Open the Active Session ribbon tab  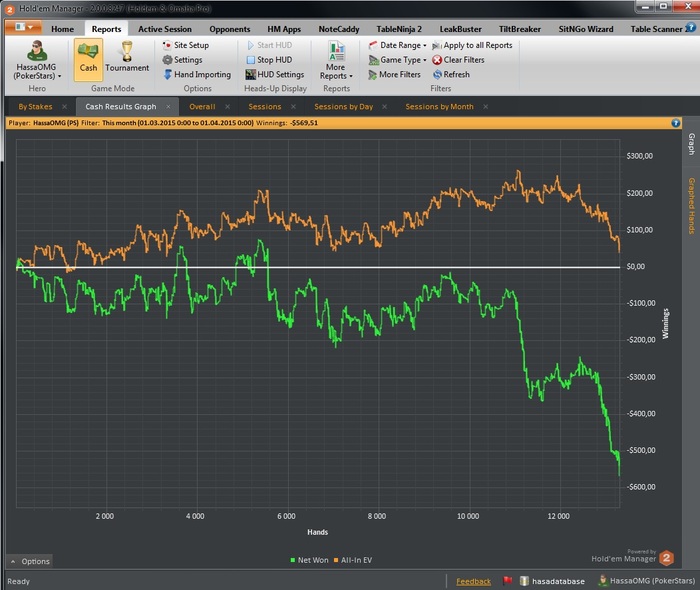click(165, 29)
